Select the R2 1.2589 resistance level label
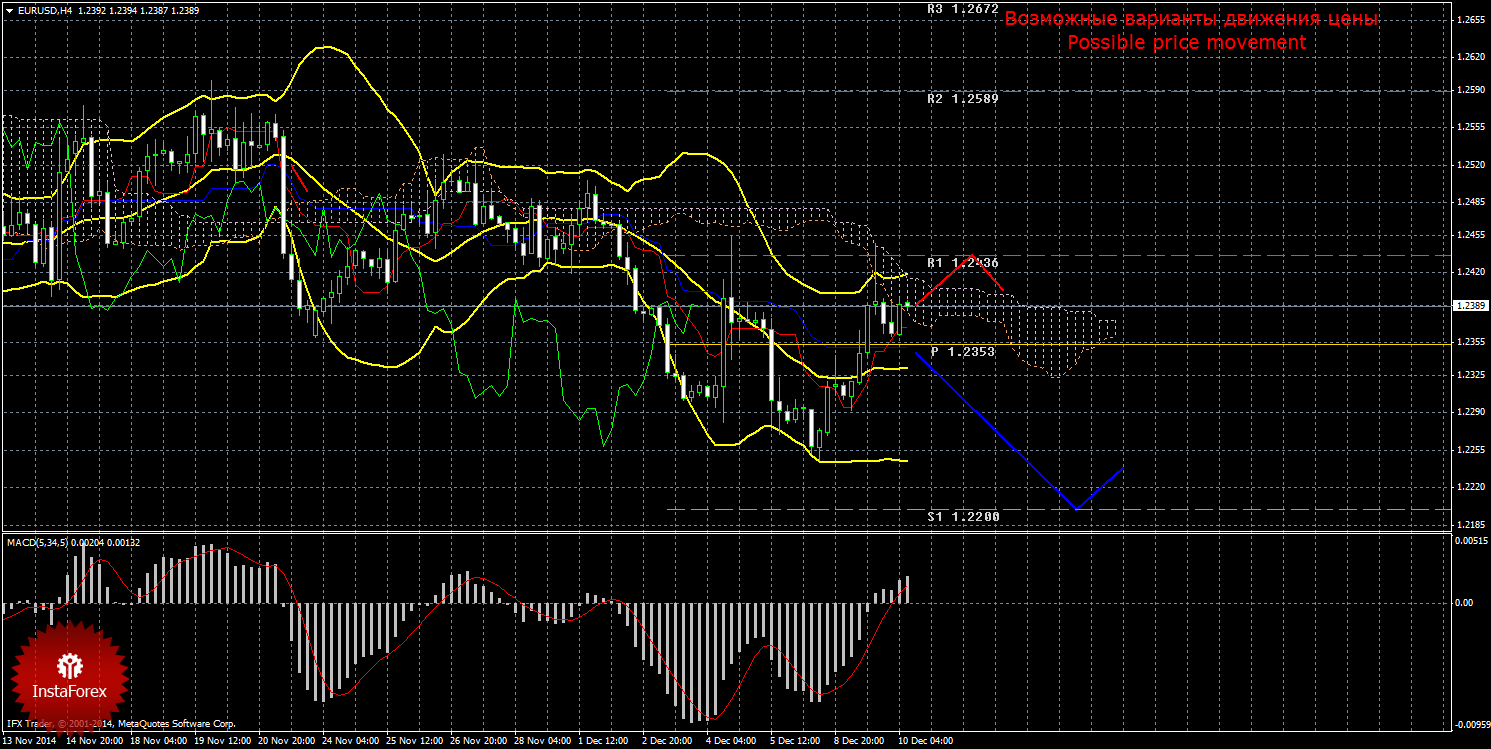Screen dimensions: 1491x749 click(x=962, y=99)
